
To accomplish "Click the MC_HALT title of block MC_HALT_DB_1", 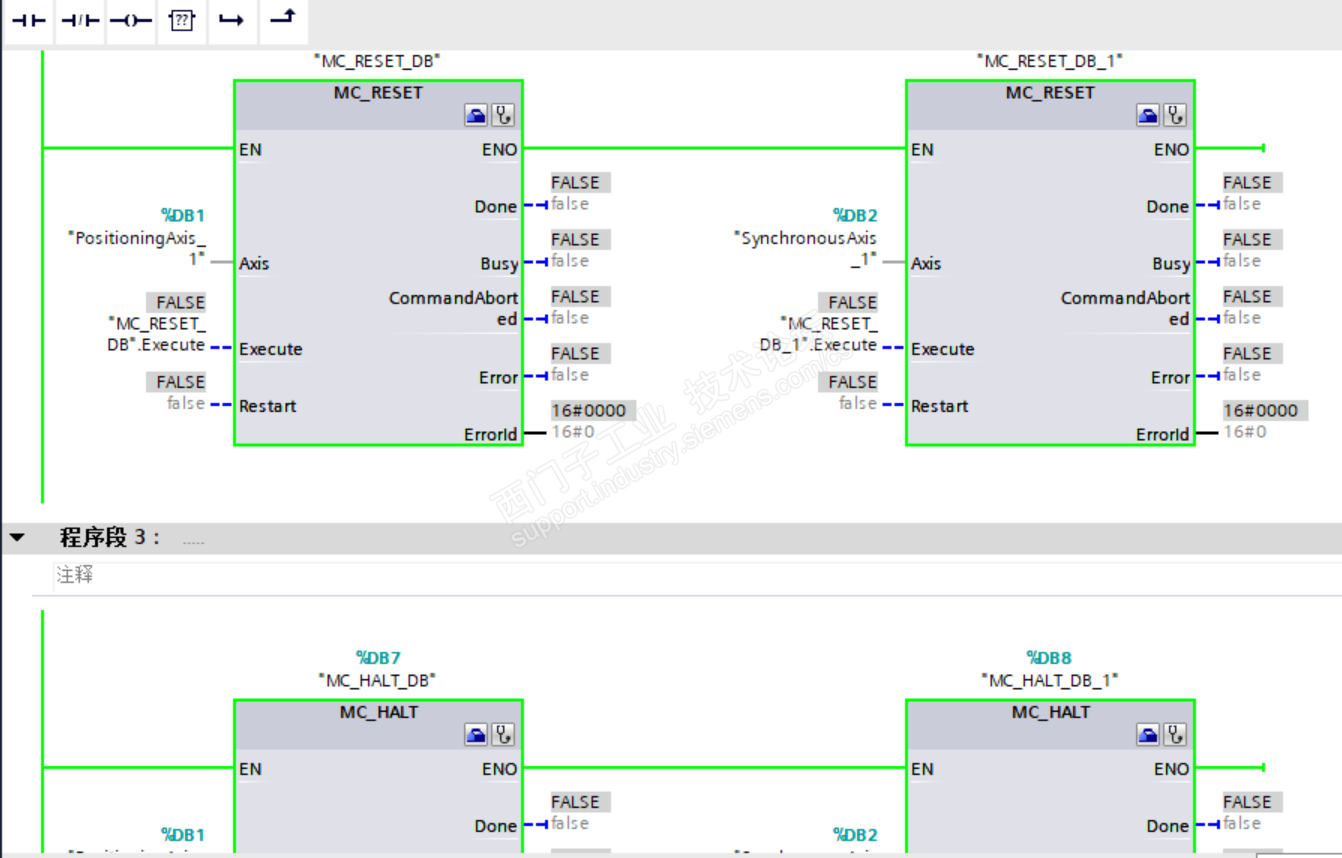I will click(x=1050, y=712).
